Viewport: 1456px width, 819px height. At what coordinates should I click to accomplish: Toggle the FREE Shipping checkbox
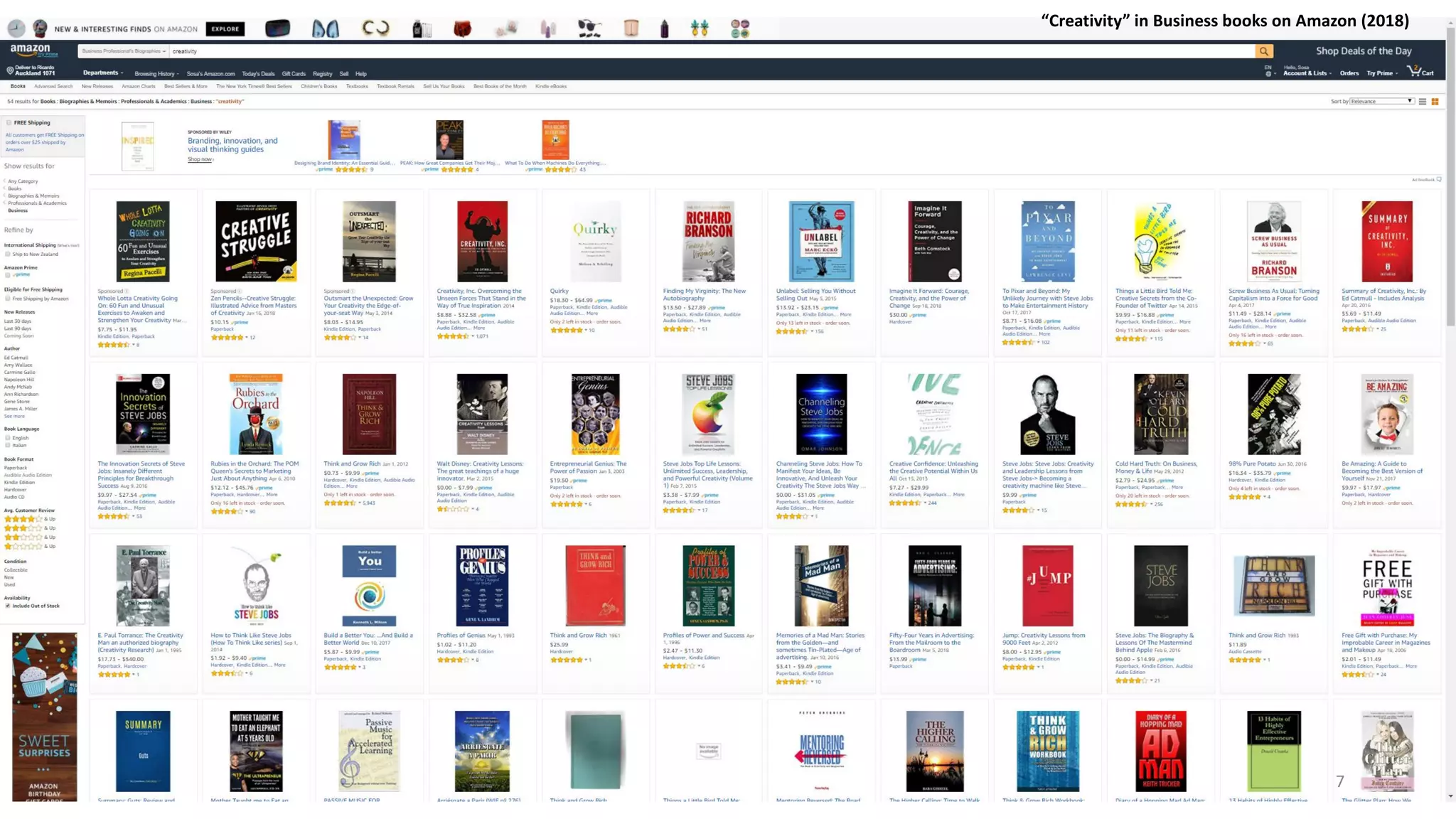(9, 123)
